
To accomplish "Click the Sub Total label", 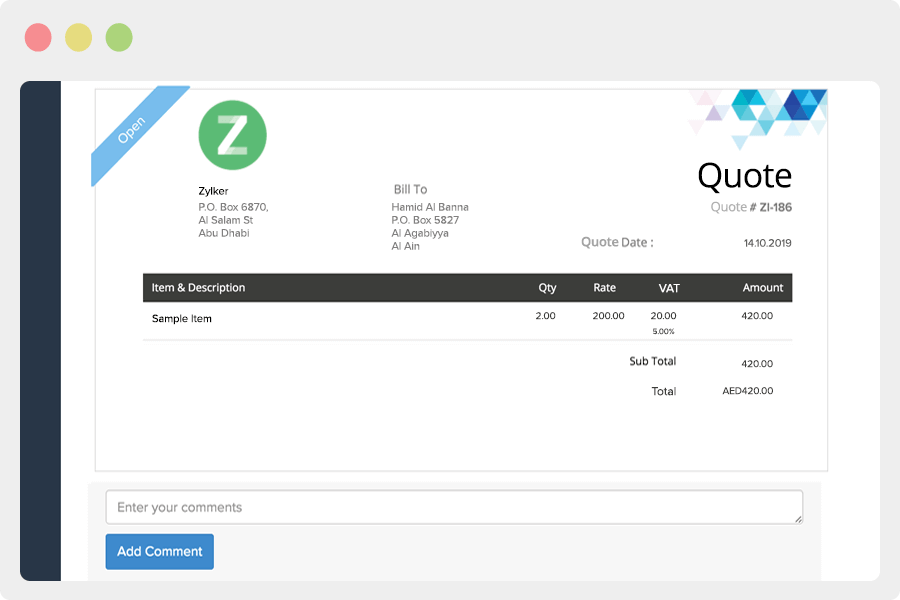I will (655, 362).
